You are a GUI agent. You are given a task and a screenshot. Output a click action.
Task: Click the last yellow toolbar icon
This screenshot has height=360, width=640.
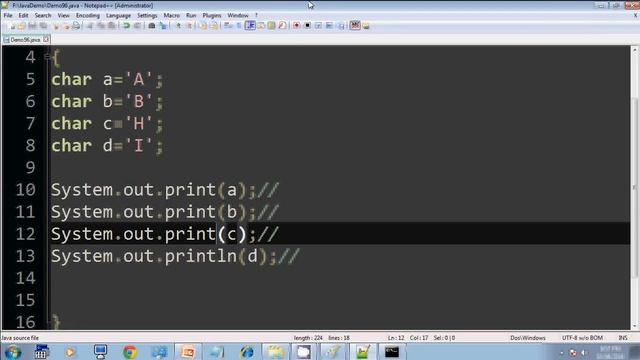tap(366, 26)
